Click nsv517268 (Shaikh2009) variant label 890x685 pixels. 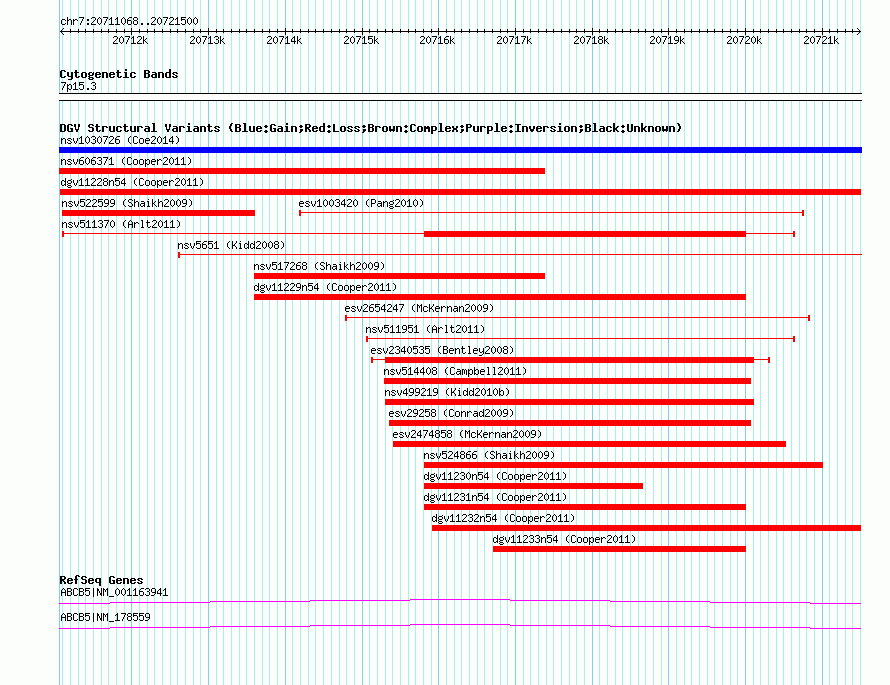pyautogui.click(x=319, y=266)
